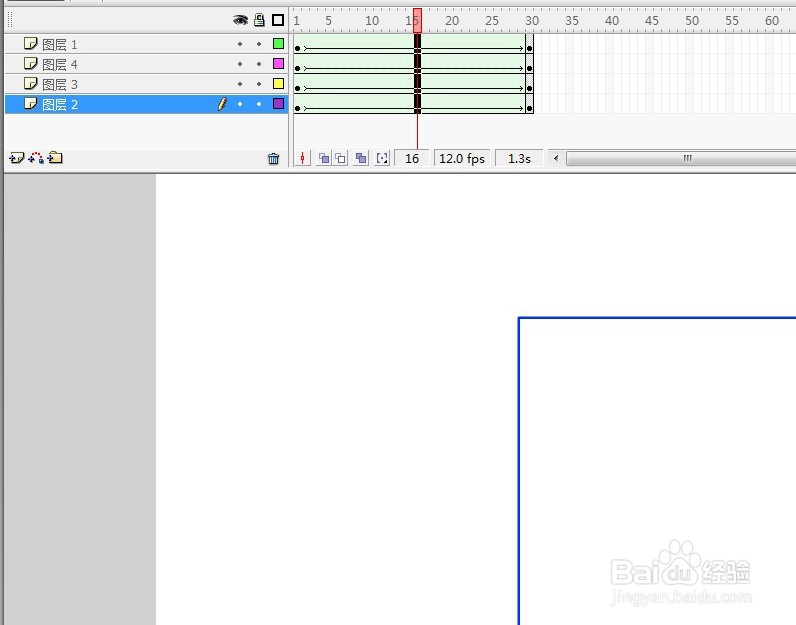Click frame 40 on the timeline ruler
The width and height of the screenshot is (796, 625).
612,20
